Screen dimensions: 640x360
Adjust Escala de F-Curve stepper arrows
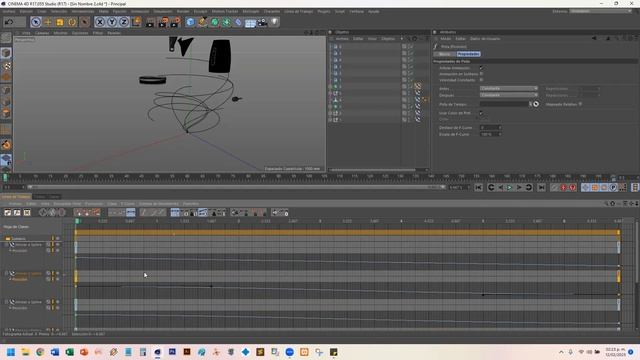click(500, 134)
